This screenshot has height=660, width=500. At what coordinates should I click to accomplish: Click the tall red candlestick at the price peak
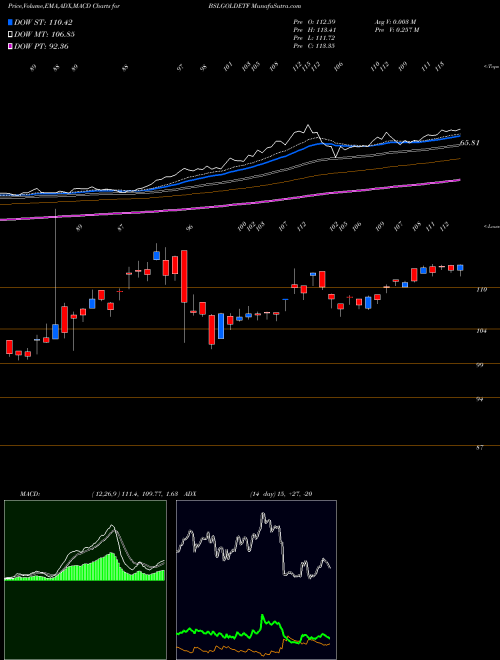[184, 276]
